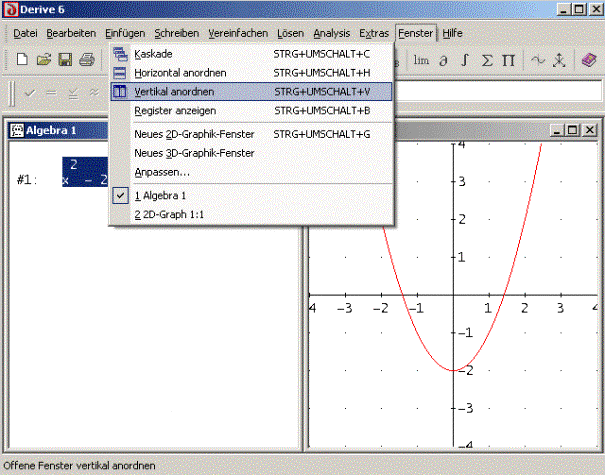Click the checkmark icon beside entry line
Viewport: 605px width, 475px height.
pyautogui.click(x=30, y=93)
